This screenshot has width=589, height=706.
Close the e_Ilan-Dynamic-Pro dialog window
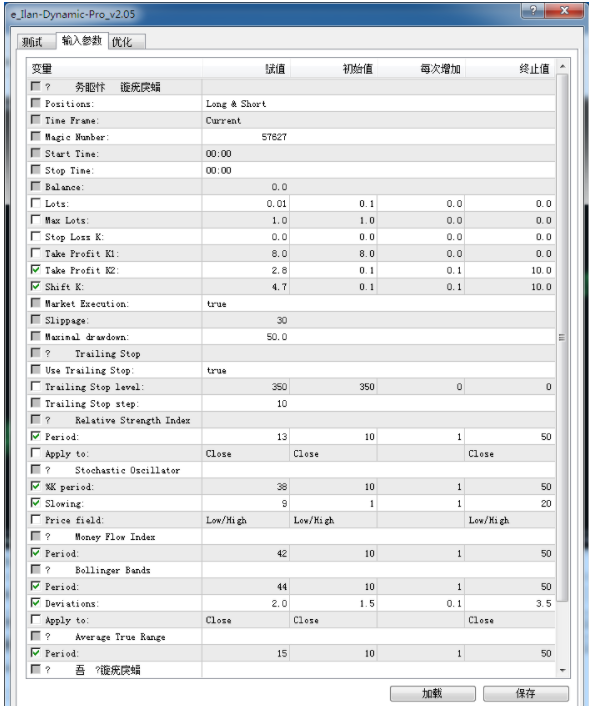[x=564, y=10]
